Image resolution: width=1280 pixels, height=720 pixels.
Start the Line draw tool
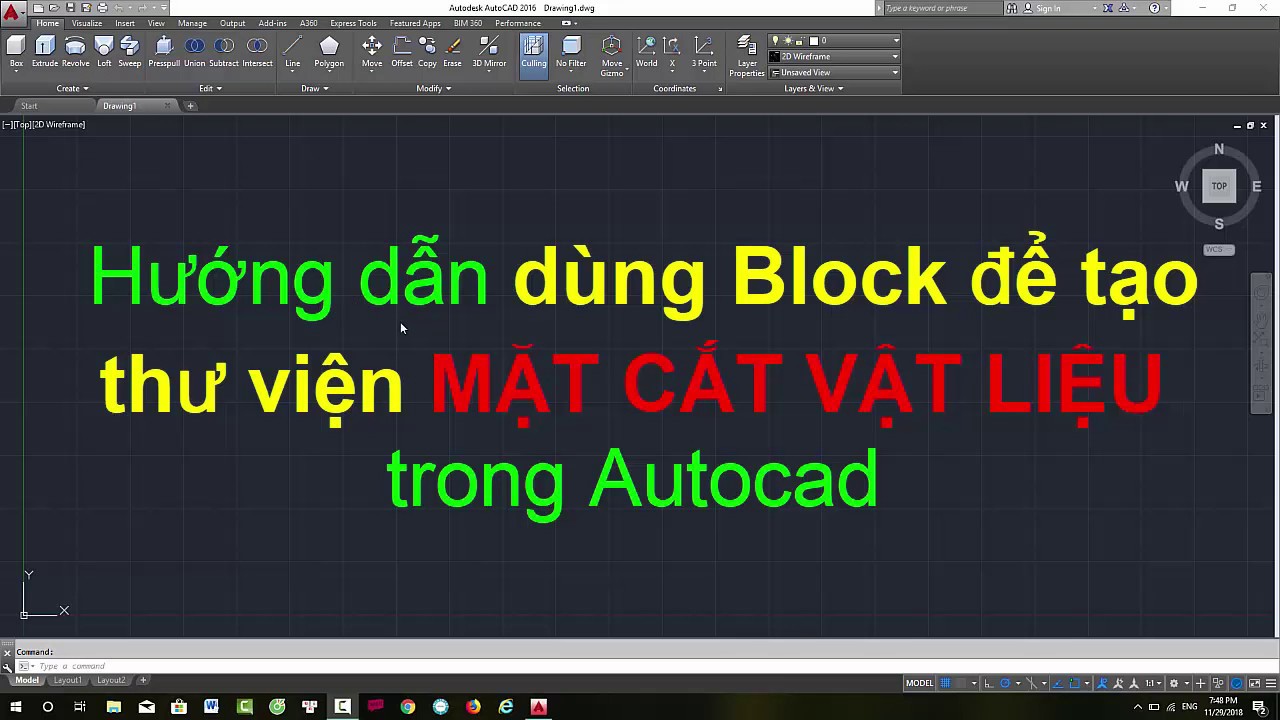(x=292, y=51)
